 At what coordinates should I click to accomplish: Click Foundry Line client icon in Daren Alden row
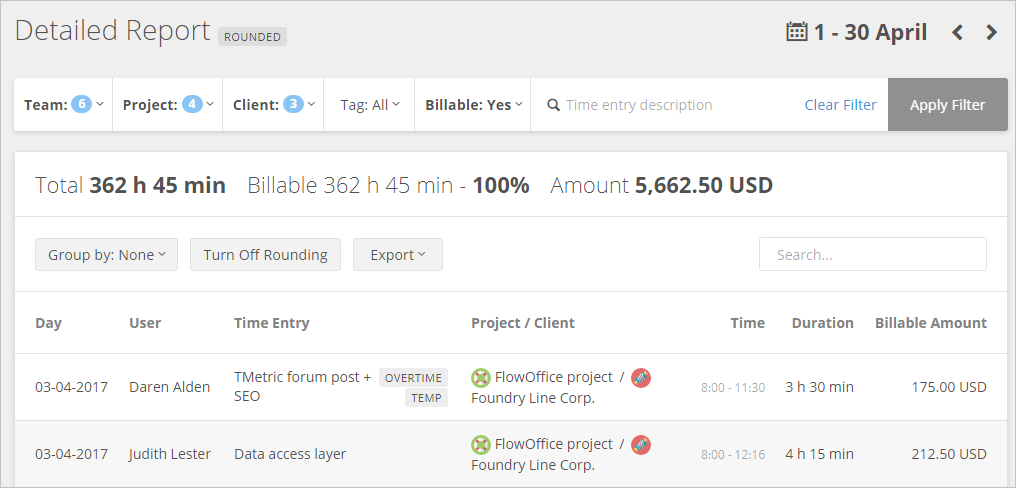pyautogui.click(x=641, y=377)
